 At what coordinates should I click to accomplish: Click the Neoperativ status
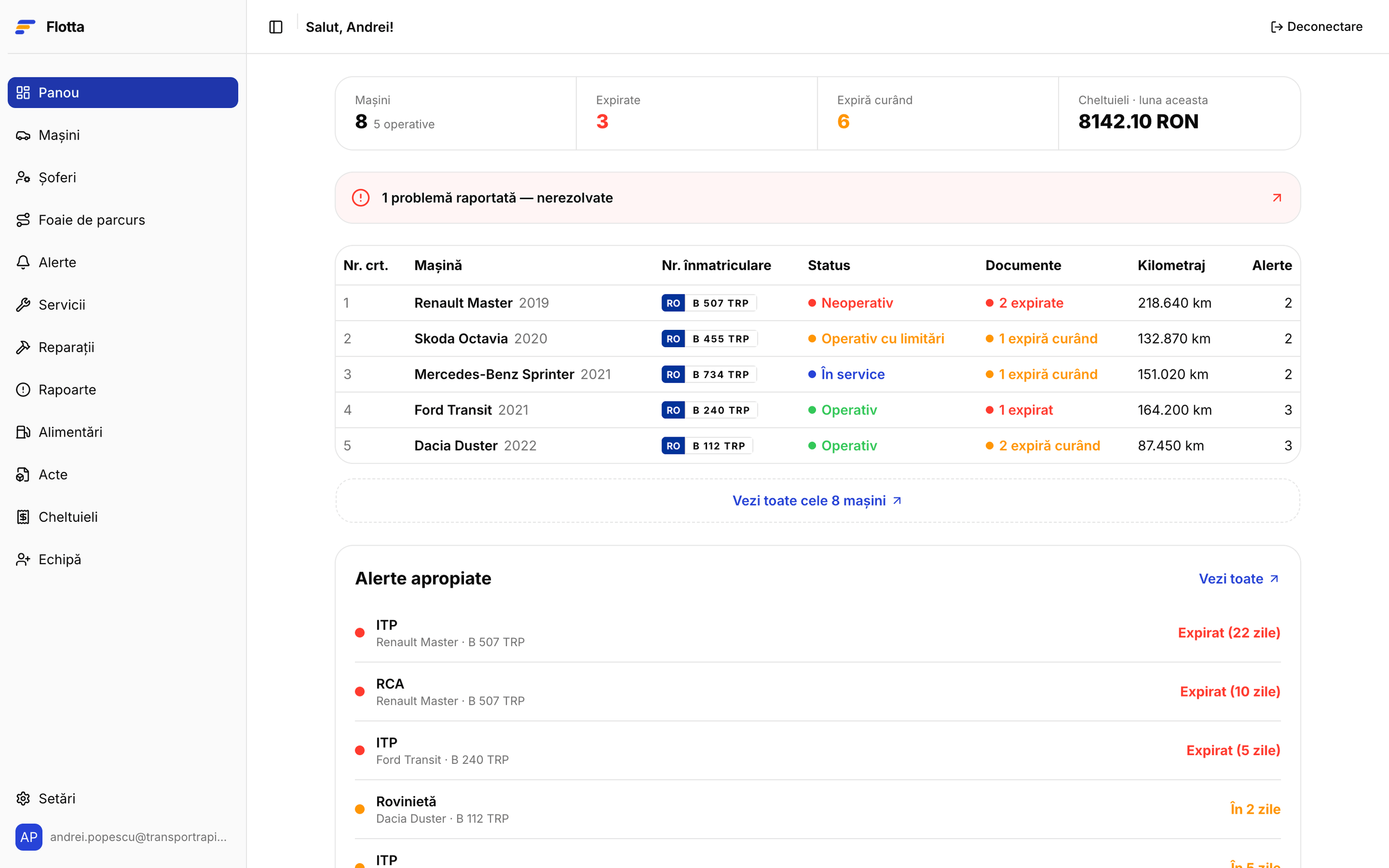(851, 303)
